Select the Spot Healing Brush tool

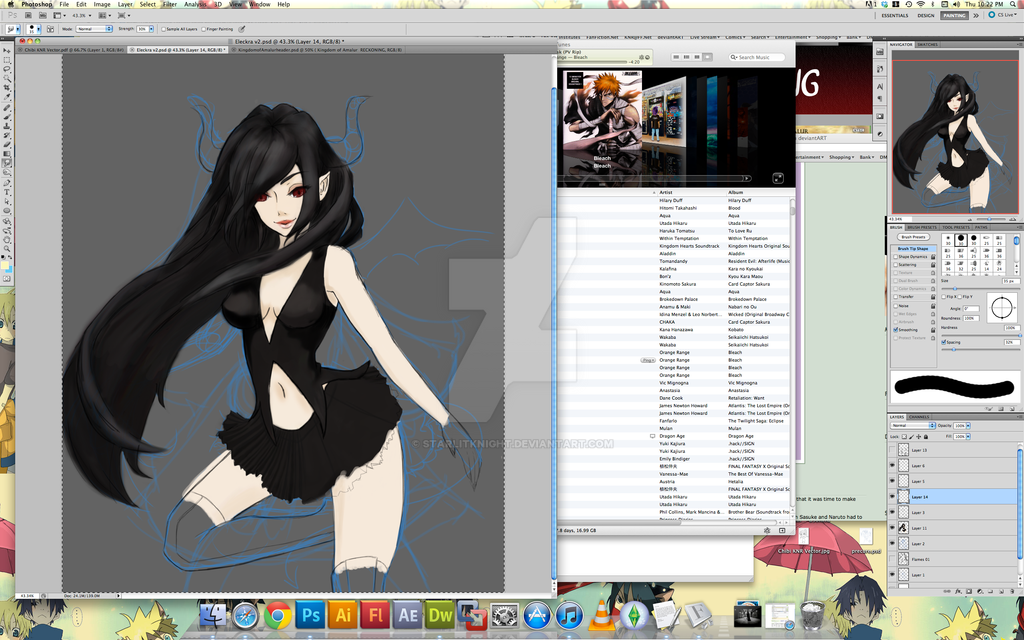pyautogui.click(x=7, y=107)
